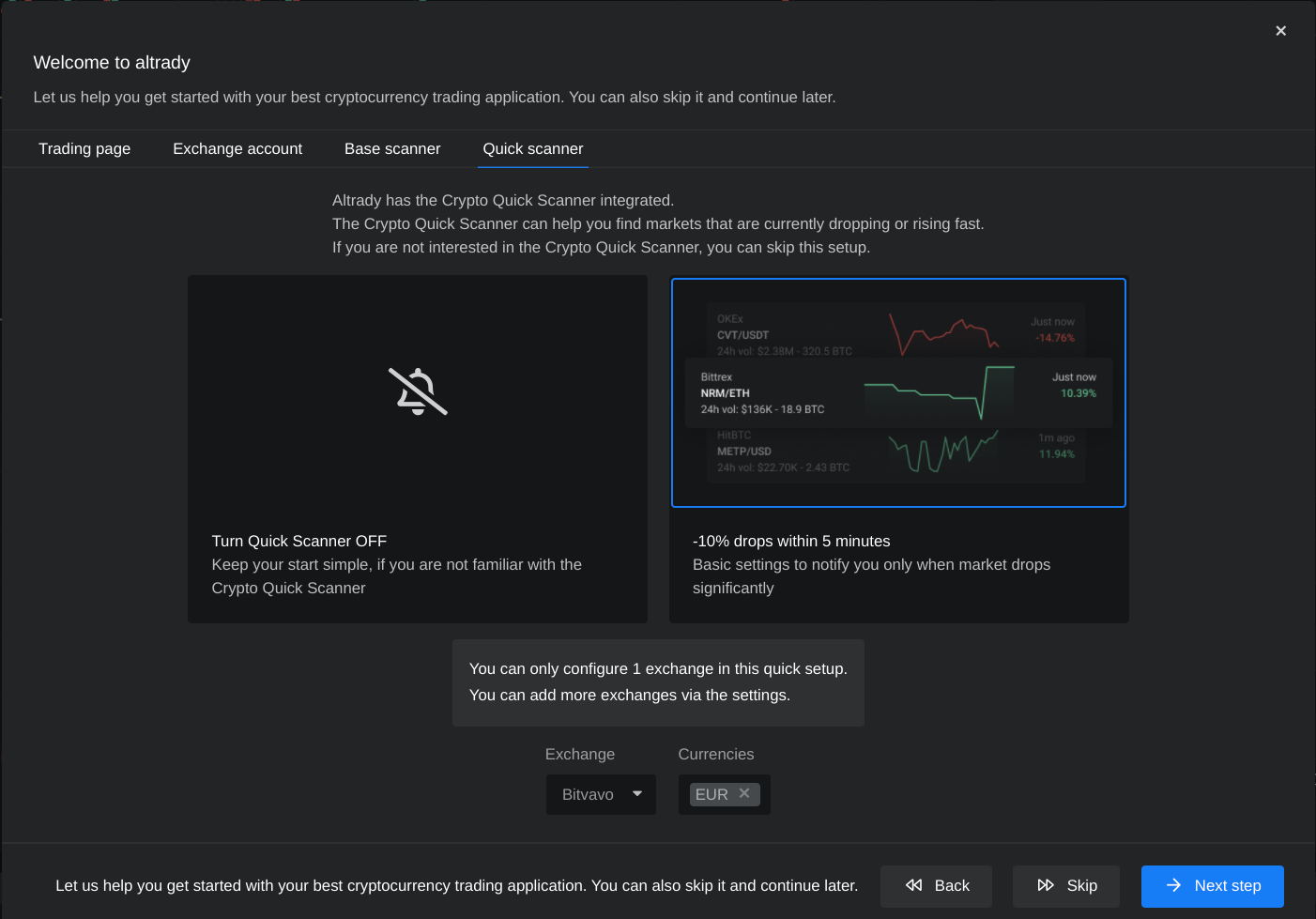Select the Quick scanner tab
The image size is (1316, 919).
[533, 148]
